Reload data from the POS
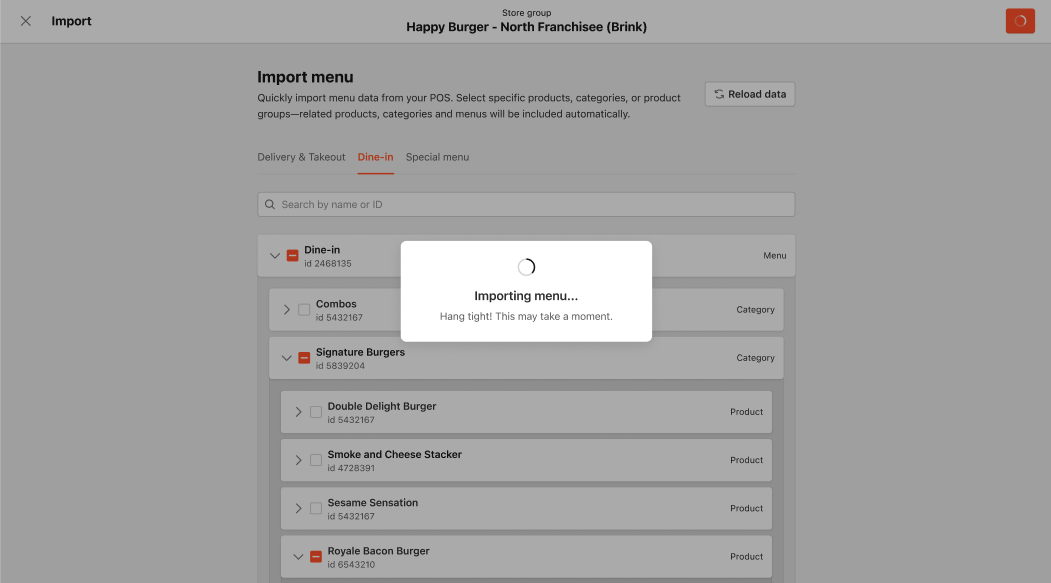Image resolution: width=1051 pixels, height=583 pixels. tap(749, 94)
